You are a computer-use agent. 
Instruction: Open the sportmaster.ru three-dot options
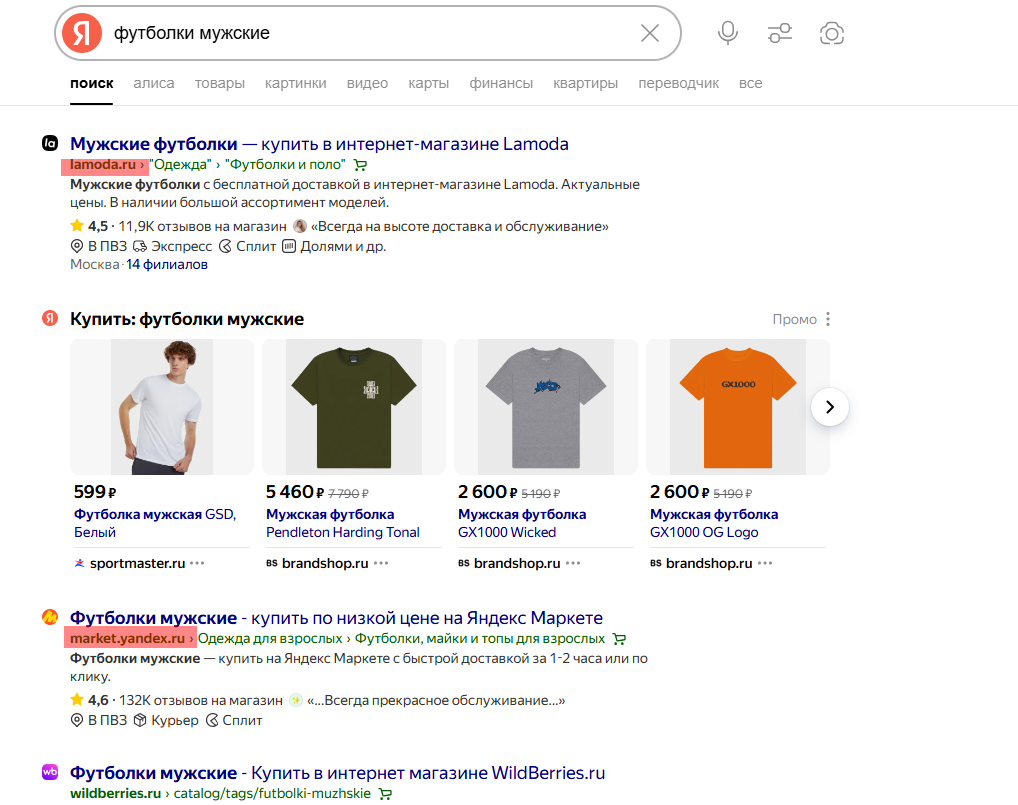(x=197, y=564)
